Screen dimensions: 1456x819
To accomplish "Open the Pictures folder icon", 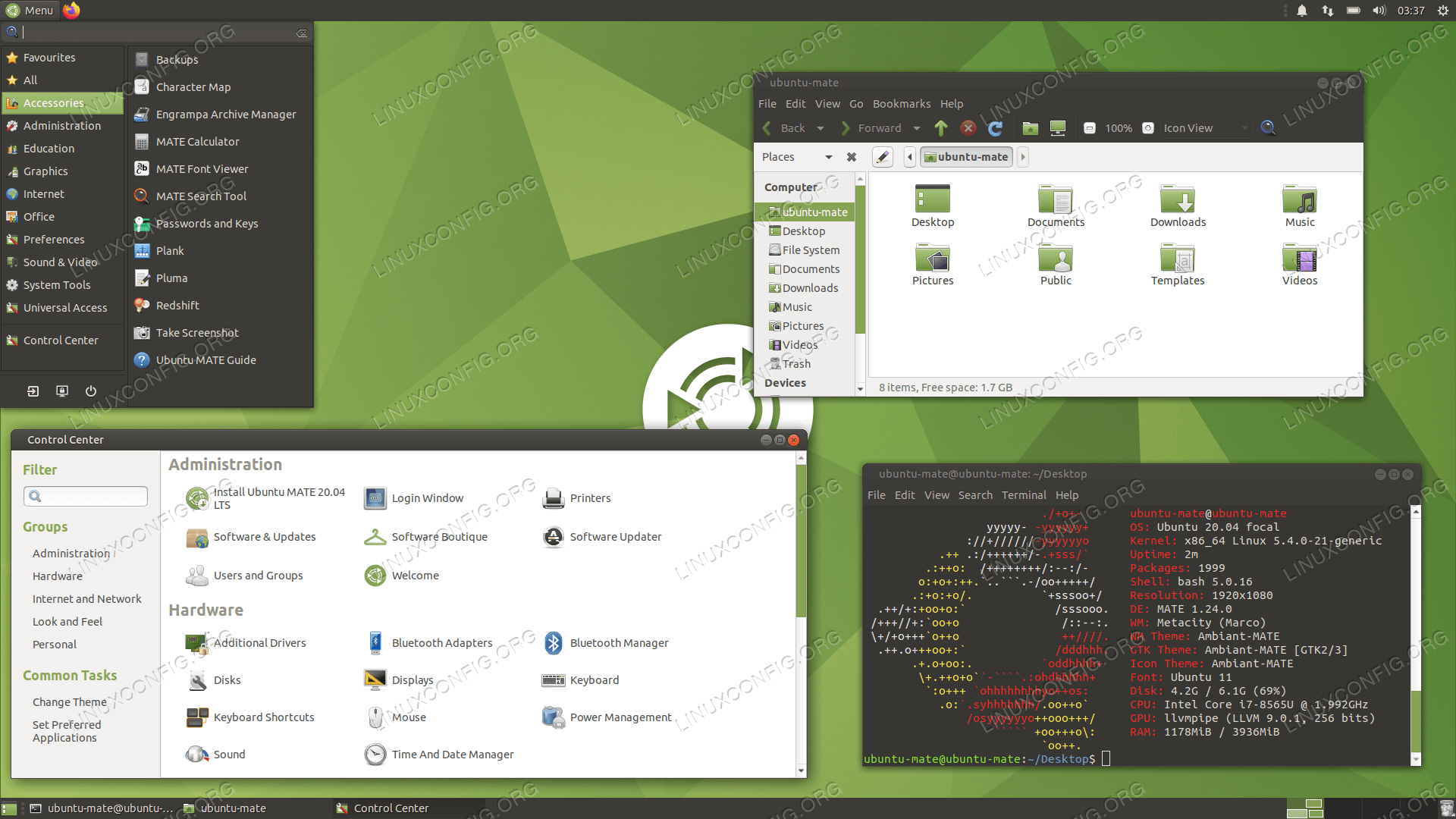I will click(933, 264).
